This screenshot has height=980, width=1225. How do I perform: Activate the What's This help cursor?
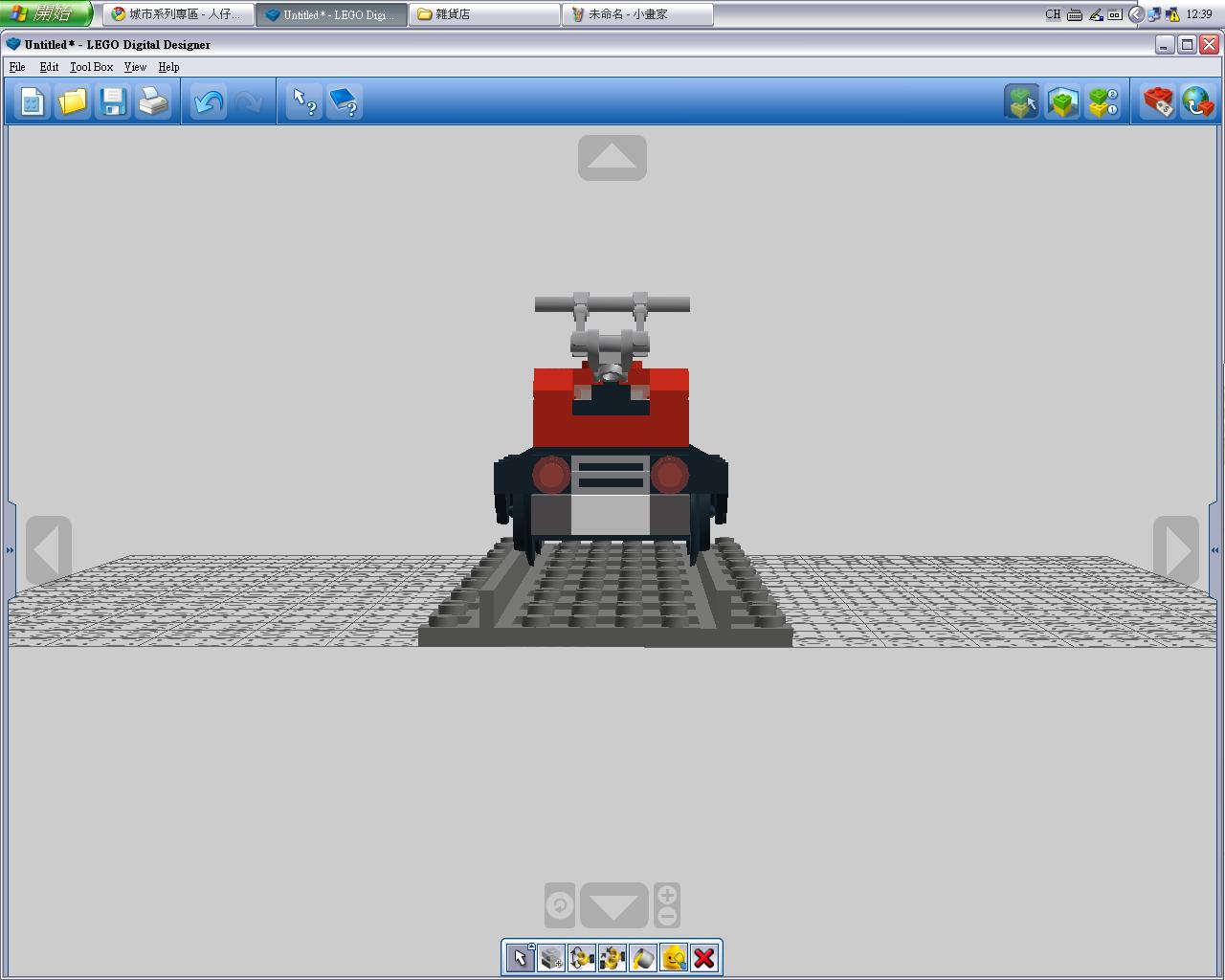tap(304, 101)
